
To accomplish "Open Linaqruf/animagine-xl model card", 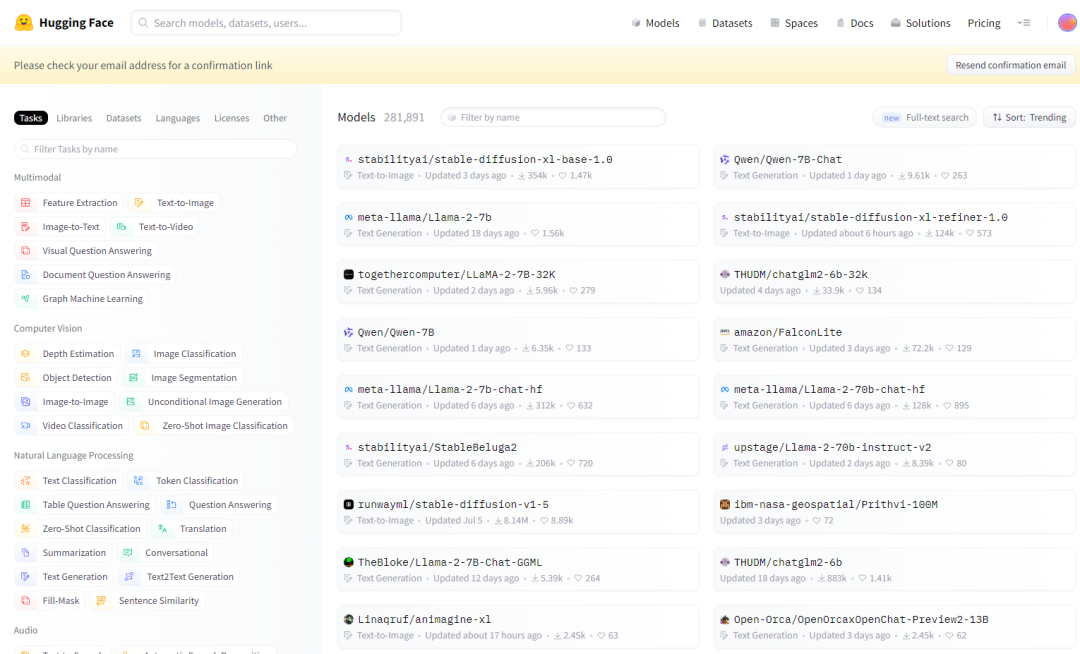I will [x=518, y=626].
